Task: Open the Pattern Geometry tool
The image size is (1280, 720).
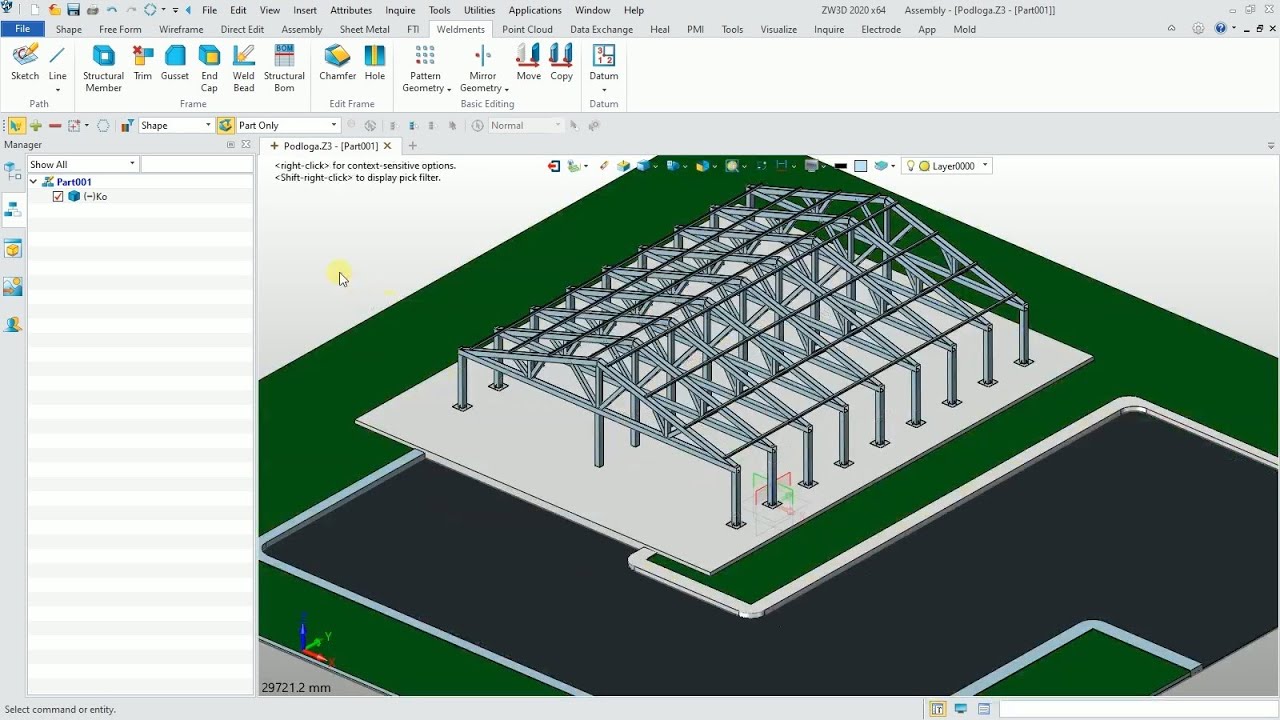Action: pyautogui.click(x=426, y=68)
